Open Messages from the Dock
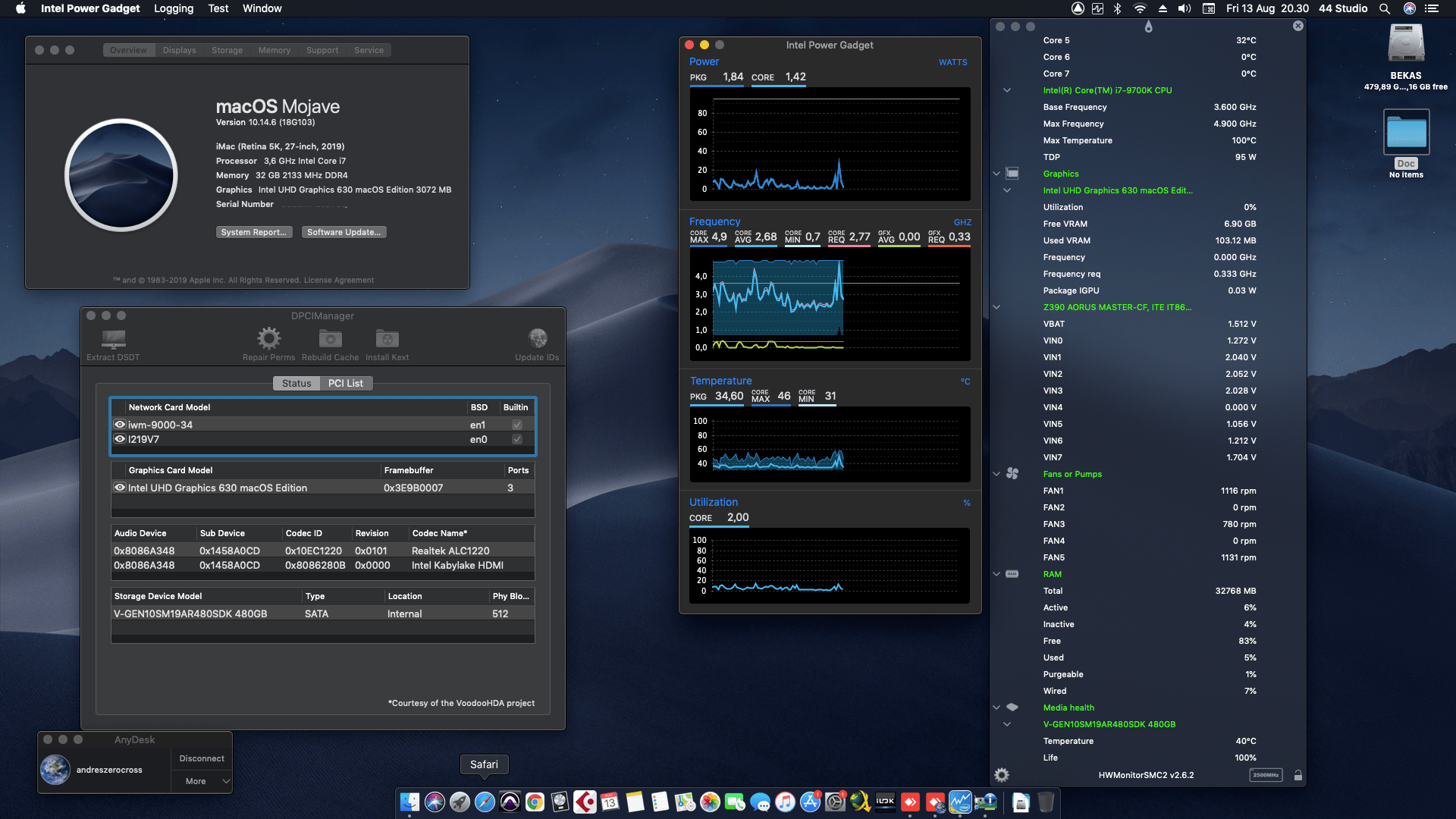The image size is (1456, 819). tap(760, 802)
